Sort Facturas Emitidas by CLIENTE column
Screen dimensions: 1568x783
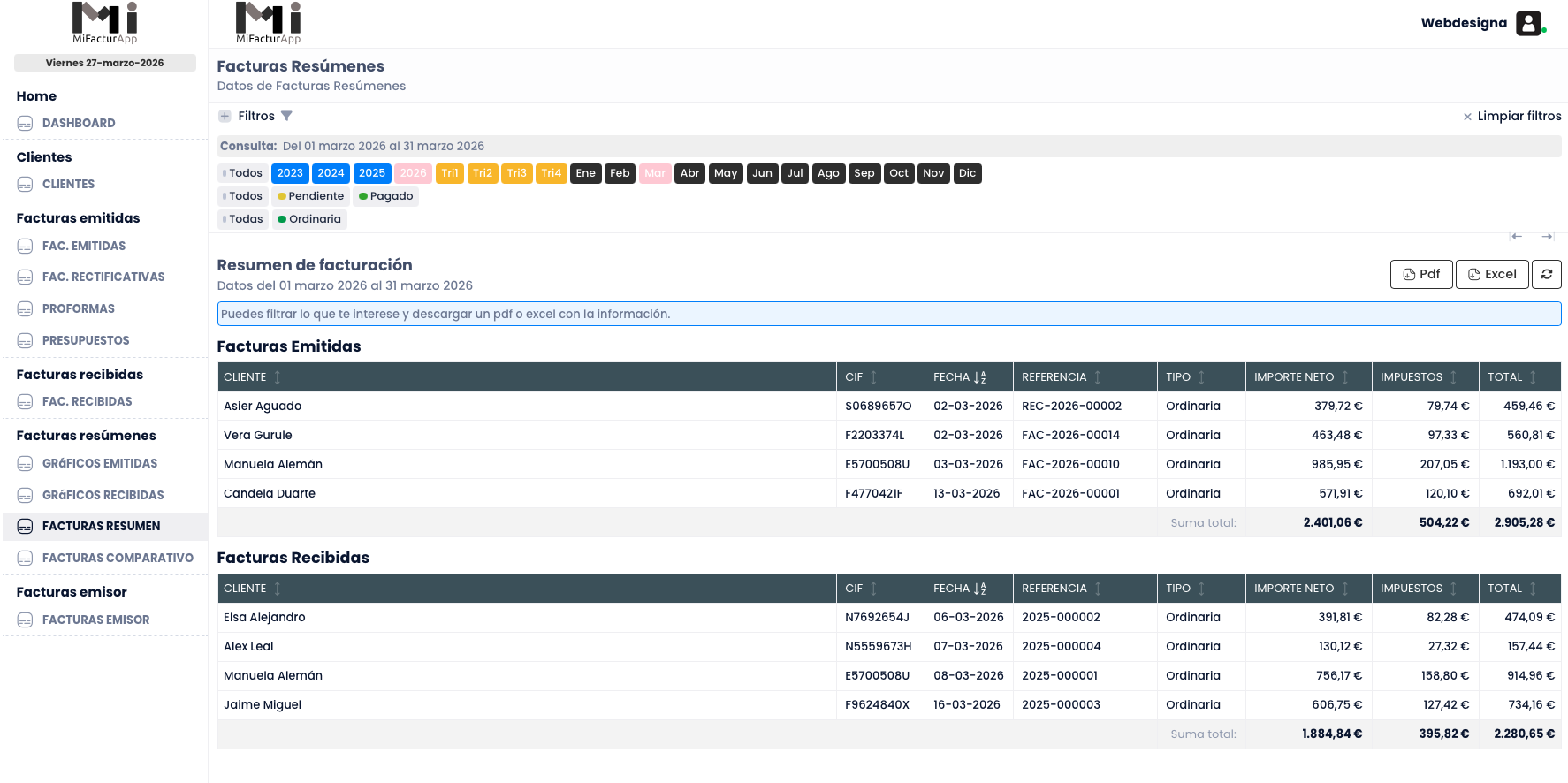[x=278, y=377]
